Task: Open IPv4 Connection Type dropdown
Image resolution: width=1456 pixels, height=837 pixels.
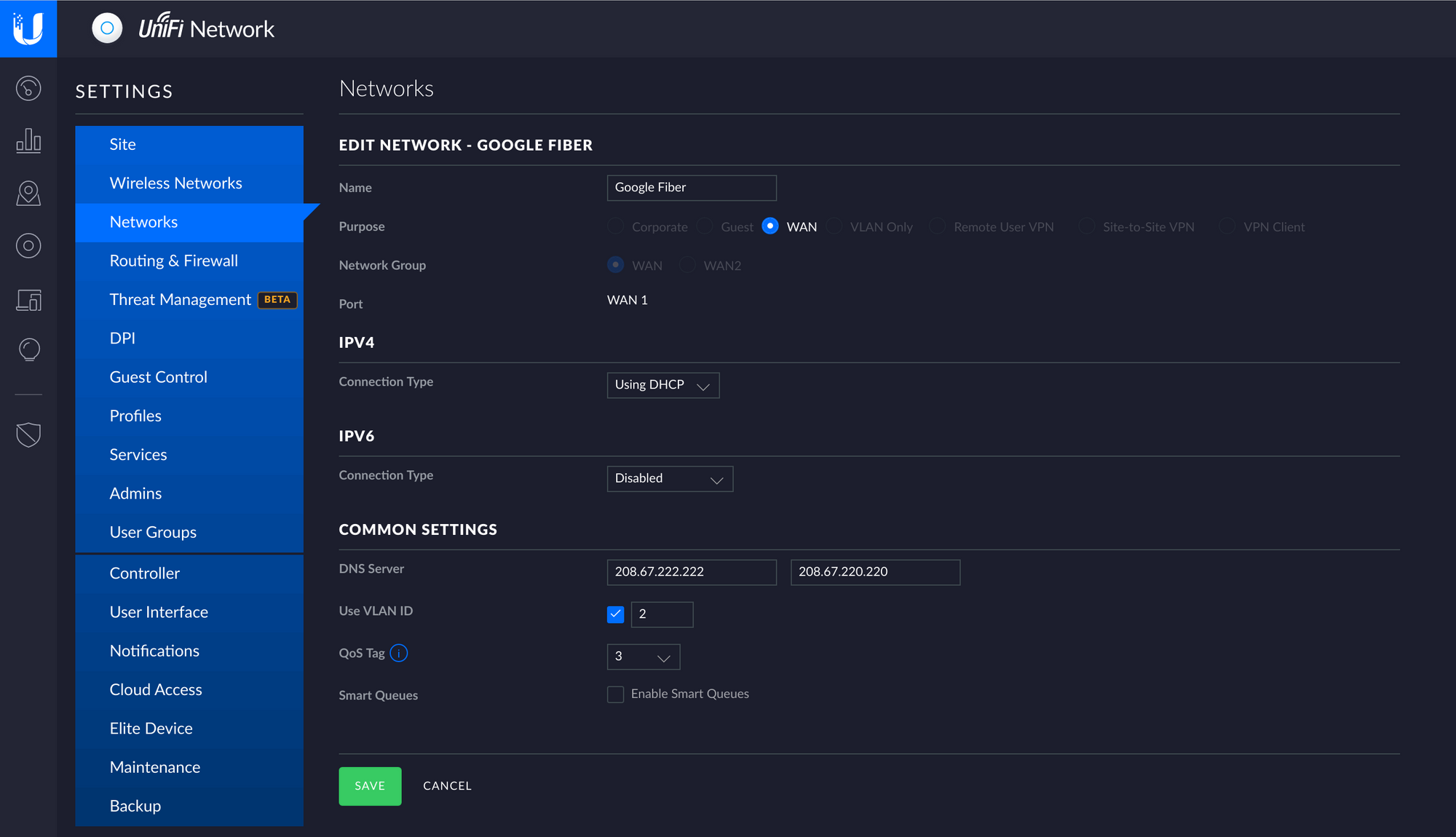Action: (x=662, y=385)
